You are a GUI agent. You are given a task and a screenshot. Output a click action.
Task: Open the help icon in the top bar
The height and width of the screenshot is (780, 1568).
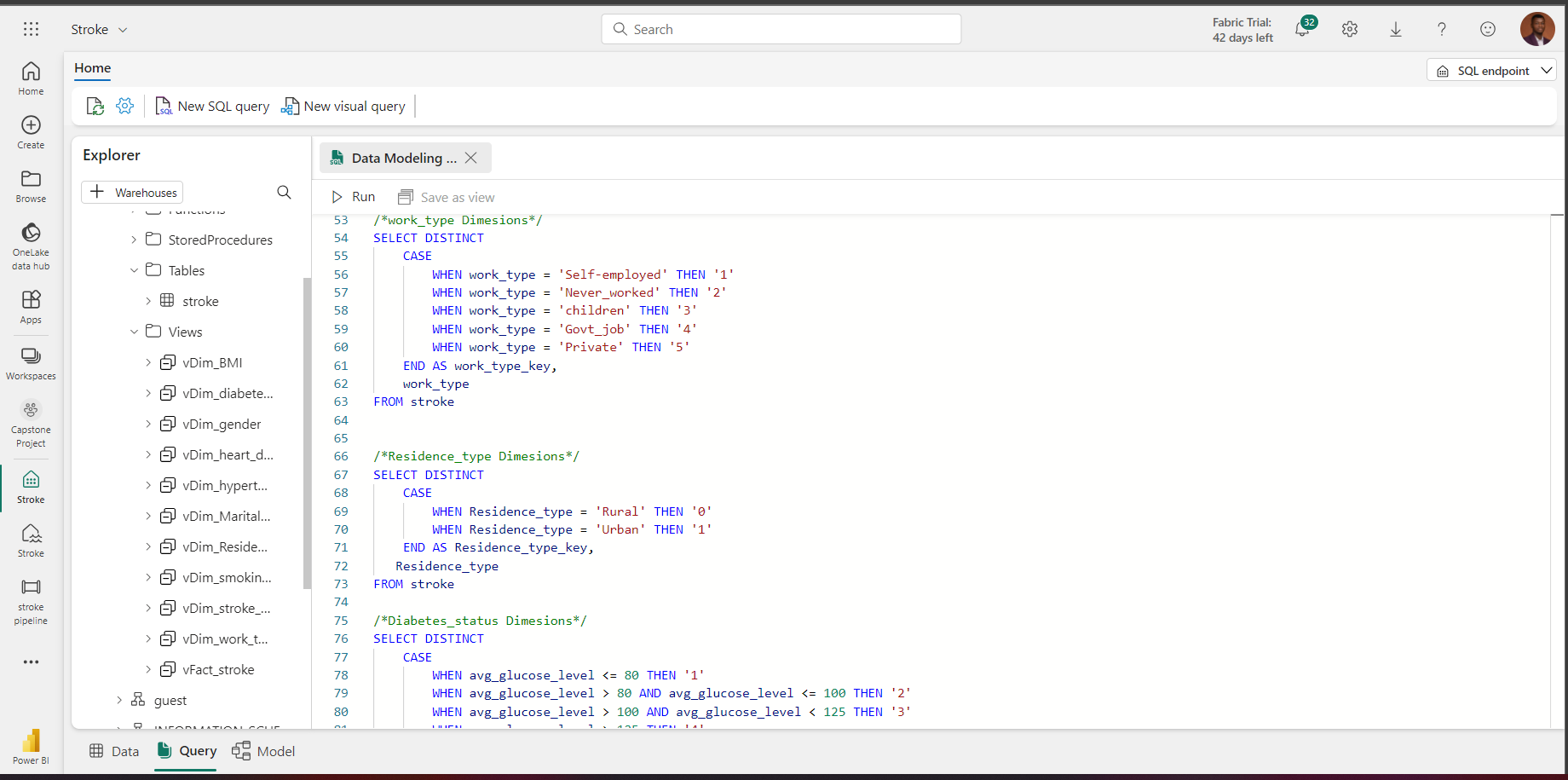(x=1441, y=28)
